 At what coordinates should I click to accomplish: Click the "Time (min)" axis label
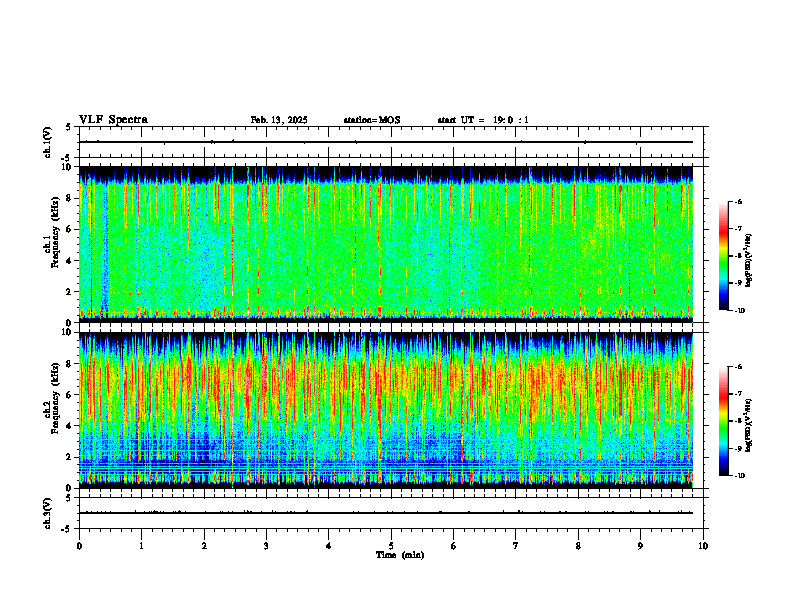400,555
